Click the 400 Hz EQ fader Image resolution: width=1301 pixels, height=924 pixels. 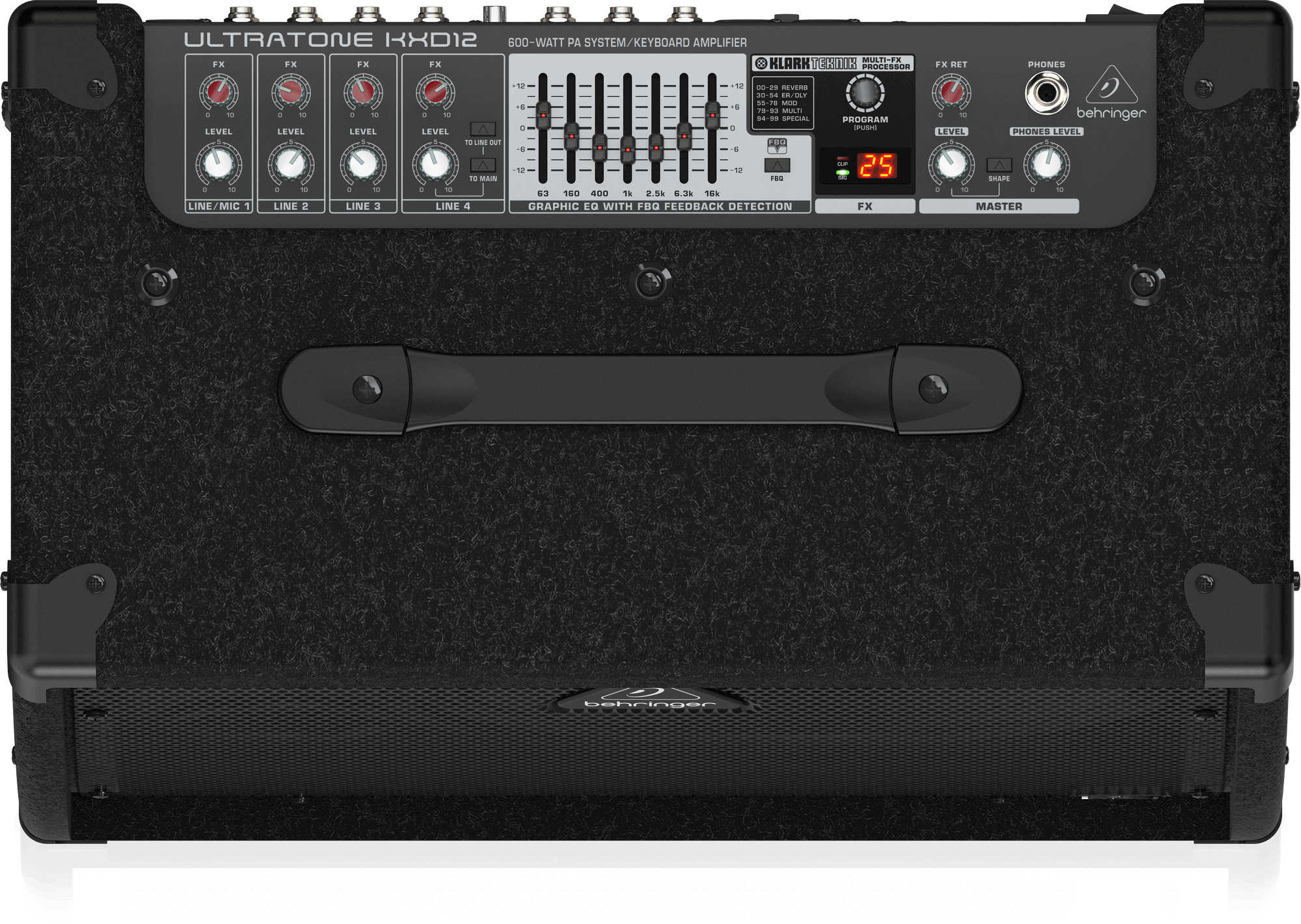599,148
